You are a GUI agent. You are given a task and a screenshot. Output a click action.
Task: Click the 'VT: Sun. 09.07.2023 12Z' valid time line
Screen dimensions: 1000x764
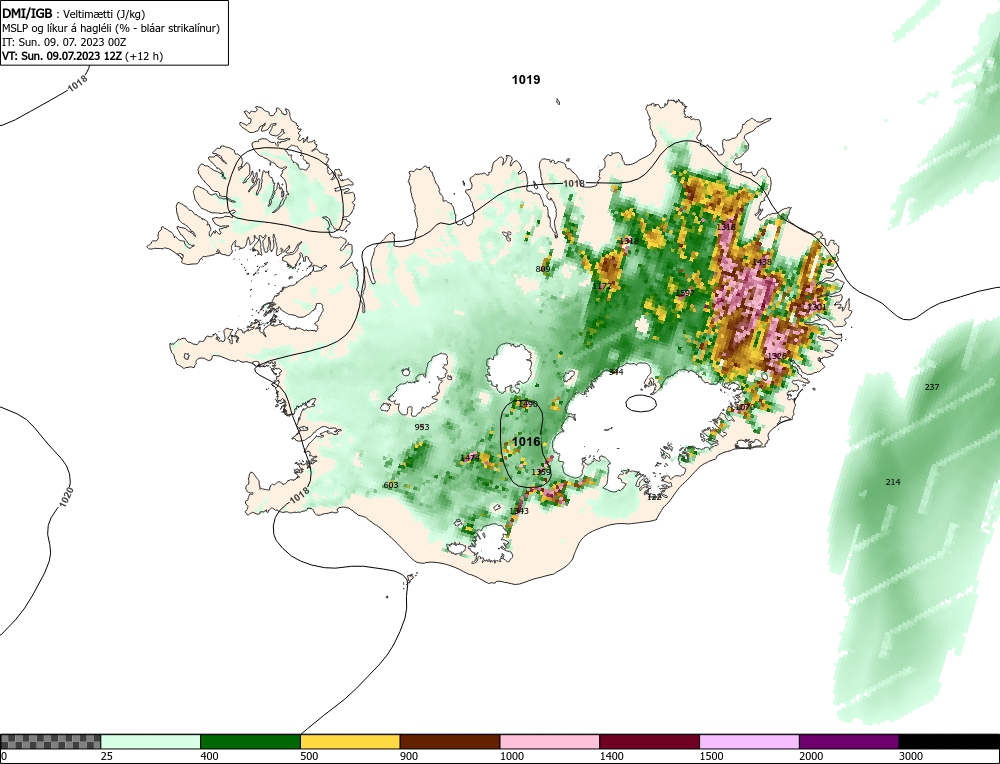[82, 56]
